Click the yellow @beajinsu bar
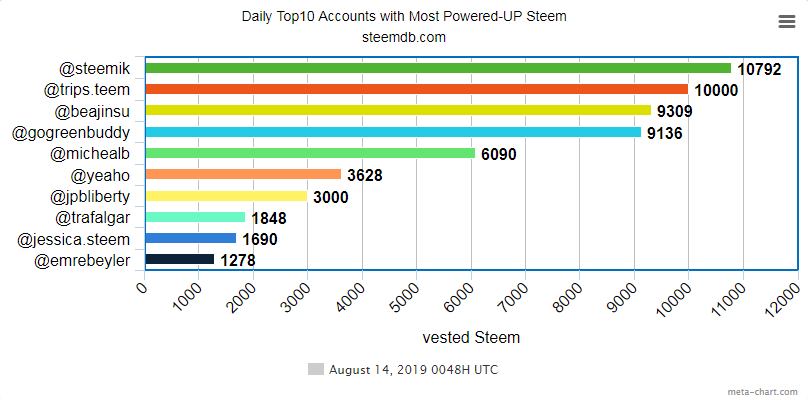The width and height of the screenshot is (808, 399). tap(398, 110)
